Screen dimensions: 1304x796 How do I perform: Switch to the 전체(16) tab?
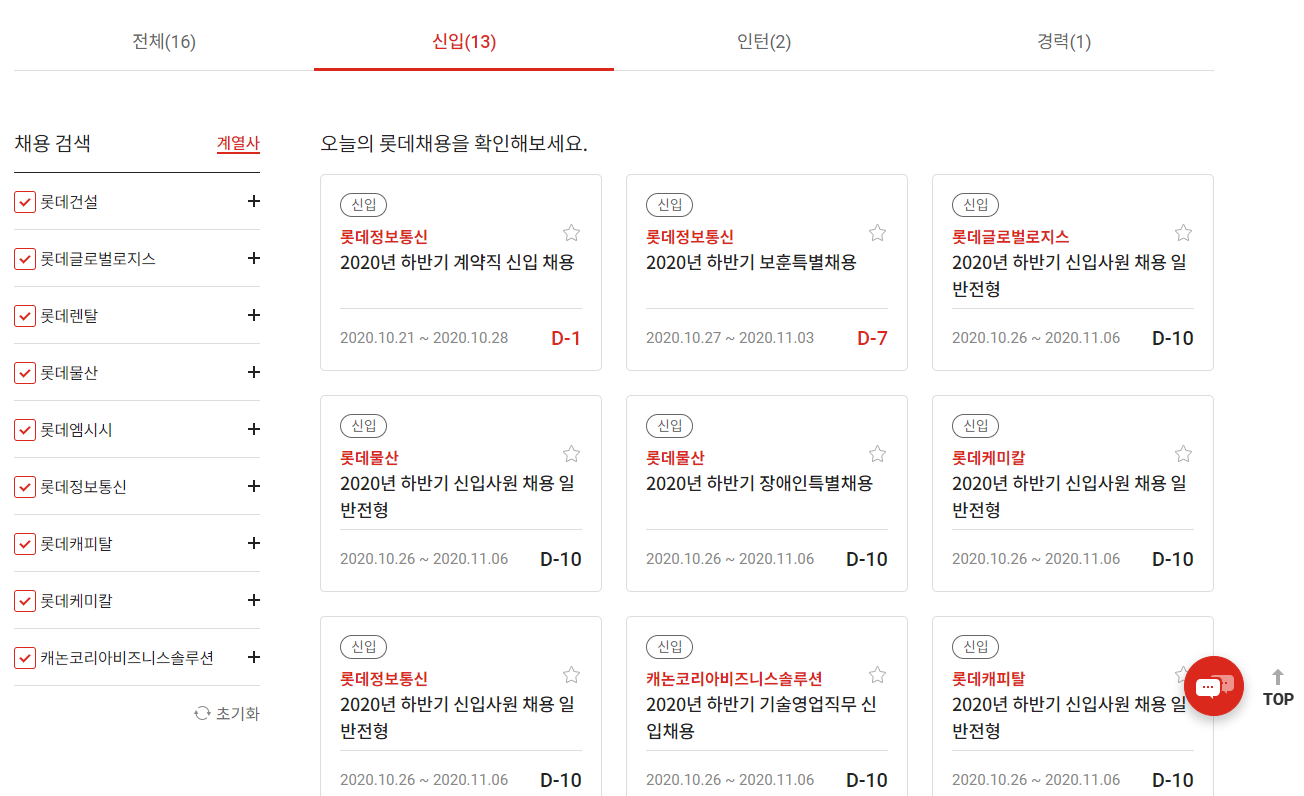(164, 42)
